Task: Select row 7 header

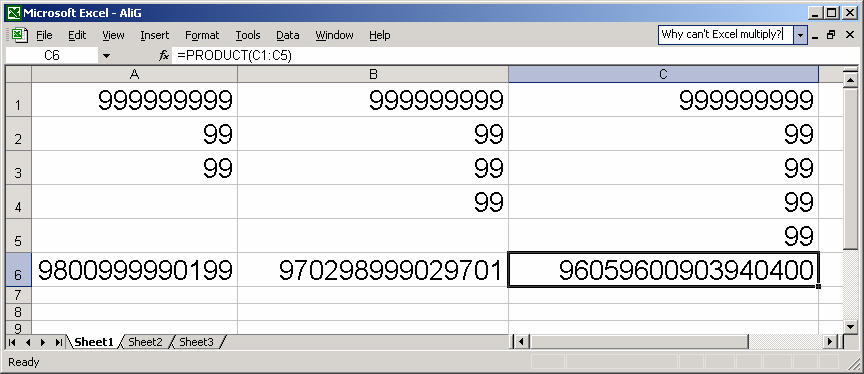Action: 19,295
